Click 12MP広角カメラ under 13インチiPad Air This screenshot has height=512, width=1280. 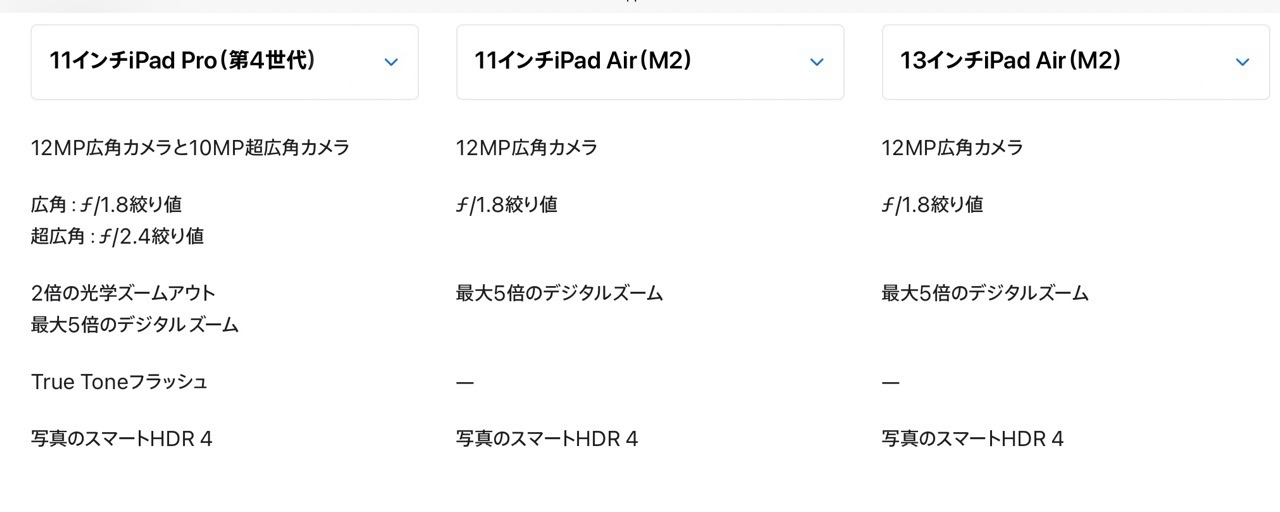(952, 148)
